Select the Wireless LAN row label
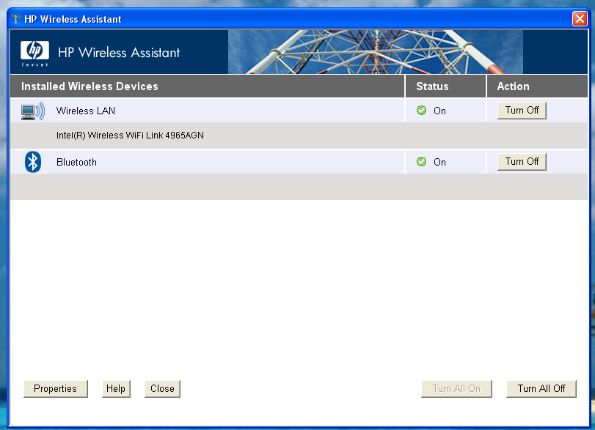 [x=86, y=111]
